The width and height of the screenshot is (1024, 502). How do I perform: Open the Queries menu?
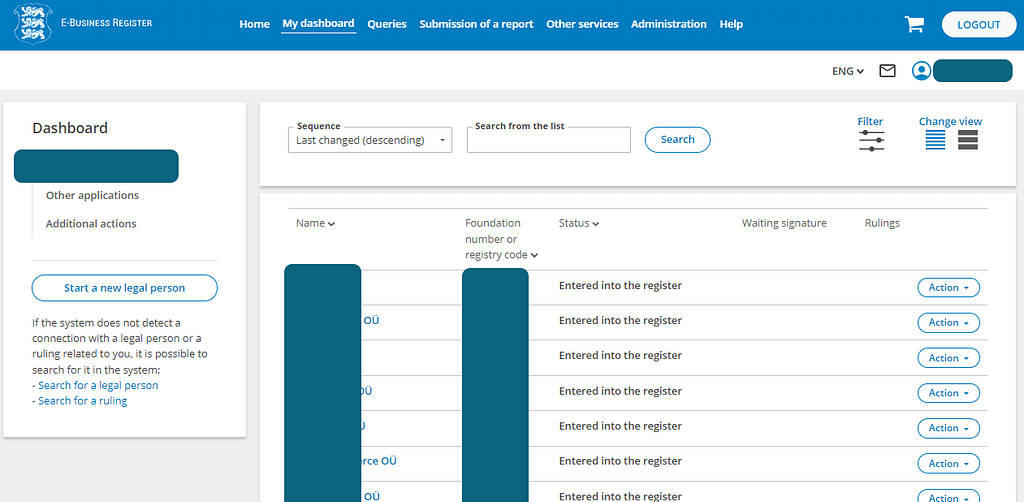(x=387, y=24)
